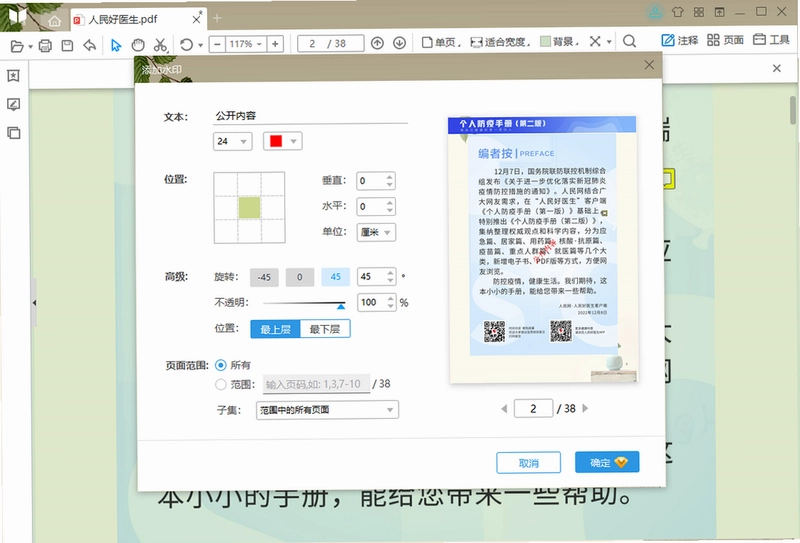Open the 注释 annotation menu

tap(680, 40)
